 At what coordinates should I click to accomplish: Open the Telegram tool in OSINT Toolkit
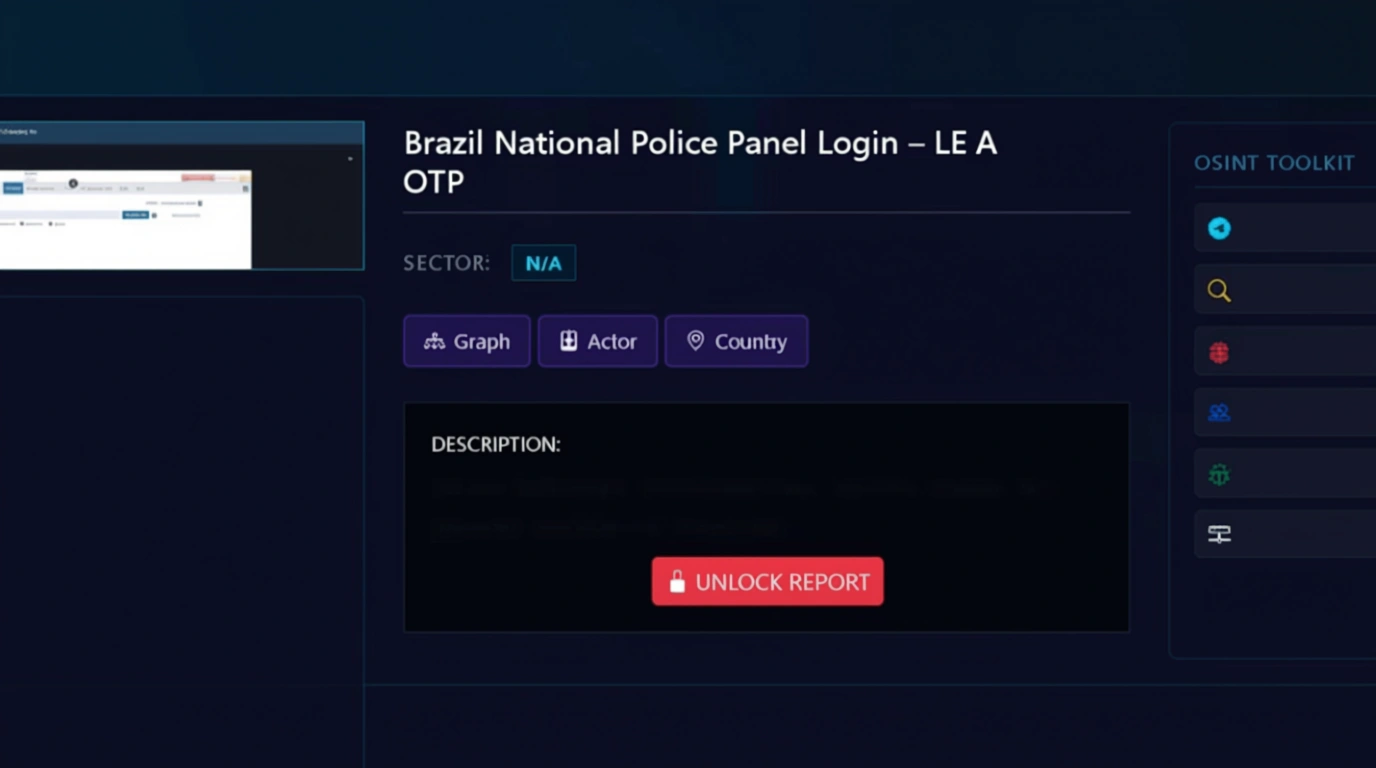[1219, 229]
